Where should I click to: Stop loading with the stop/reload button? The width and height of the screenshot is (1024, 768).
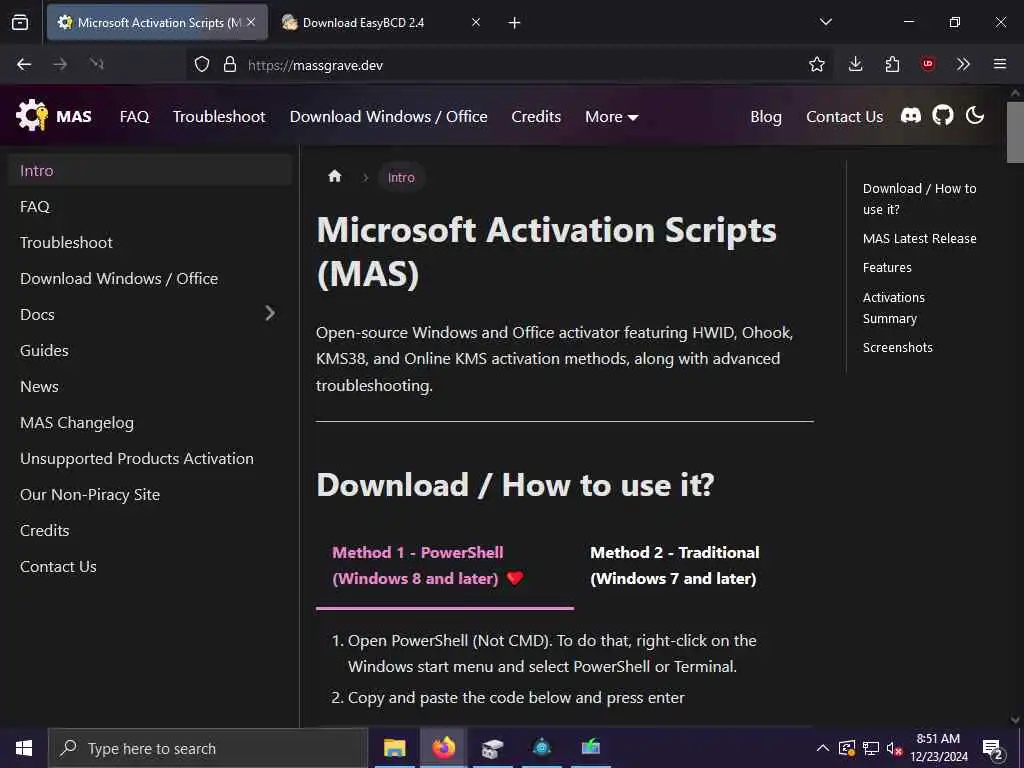coord(97,64)
